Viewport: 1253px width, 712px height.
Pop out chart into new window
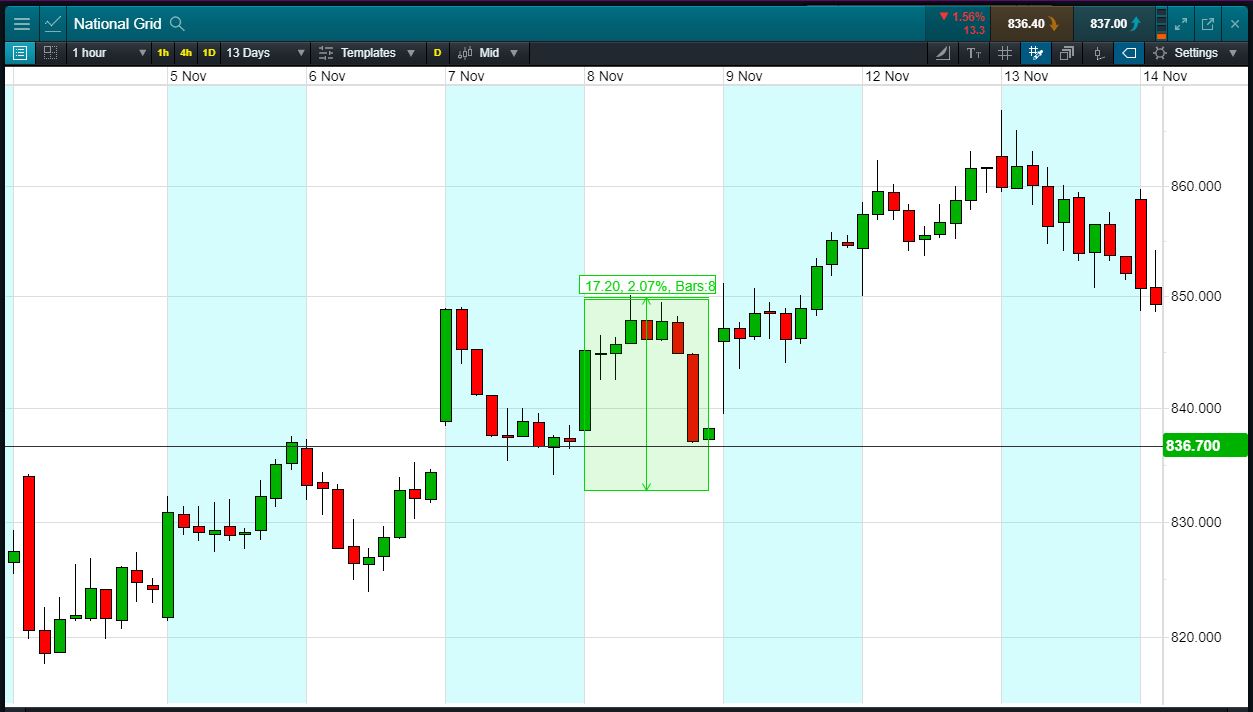pyautogui.click(x=1207, y=23)
